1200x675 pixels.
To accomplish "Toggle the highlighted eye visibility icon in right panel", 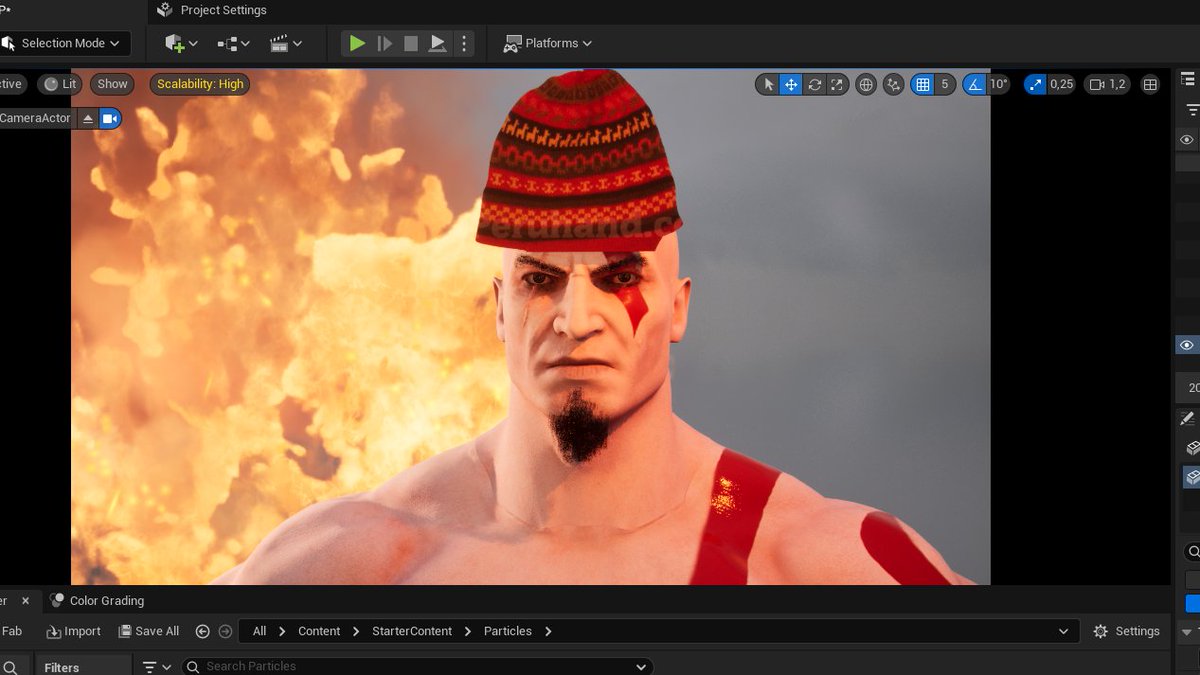I will [x=1187, y=345].
